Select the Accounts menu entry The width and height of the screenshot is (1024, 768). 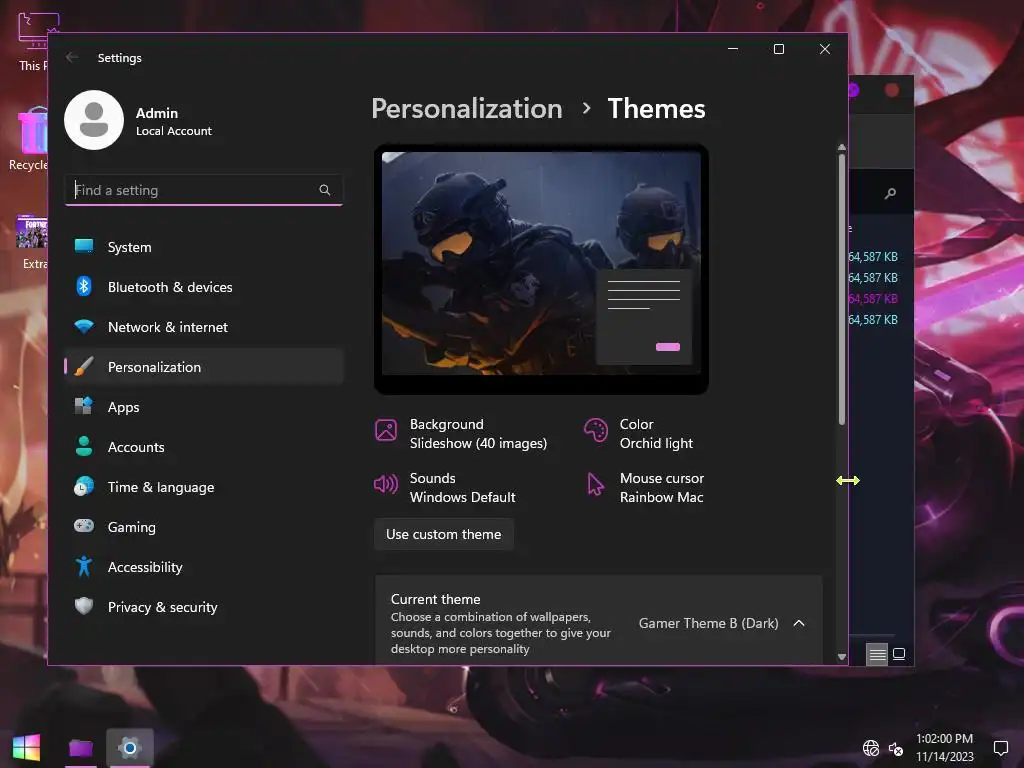(136, 447)
